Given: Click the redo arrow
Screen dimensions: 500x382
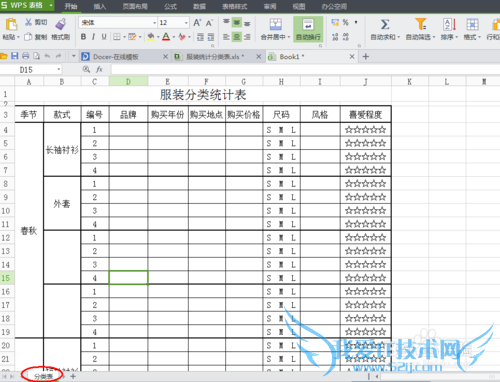Looking at the screenshot, I should click(59, 56).
